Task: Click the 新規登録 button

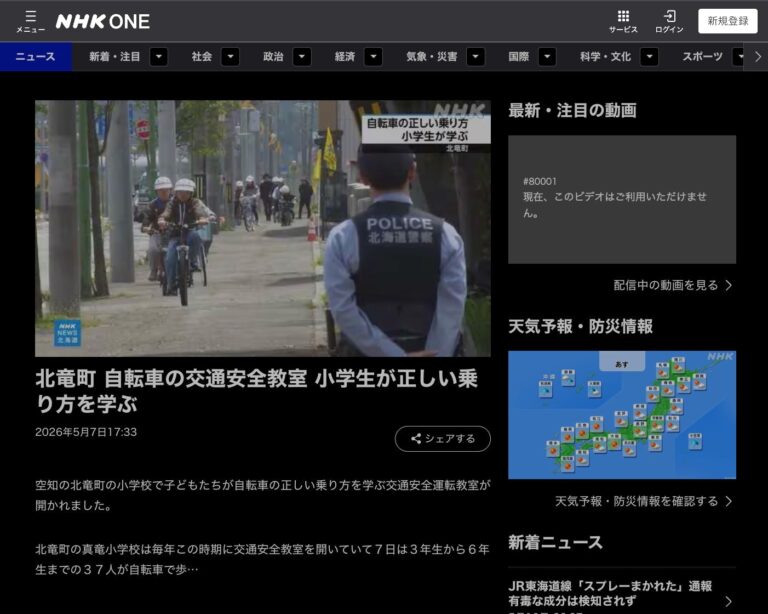Action: click(728, 21)
